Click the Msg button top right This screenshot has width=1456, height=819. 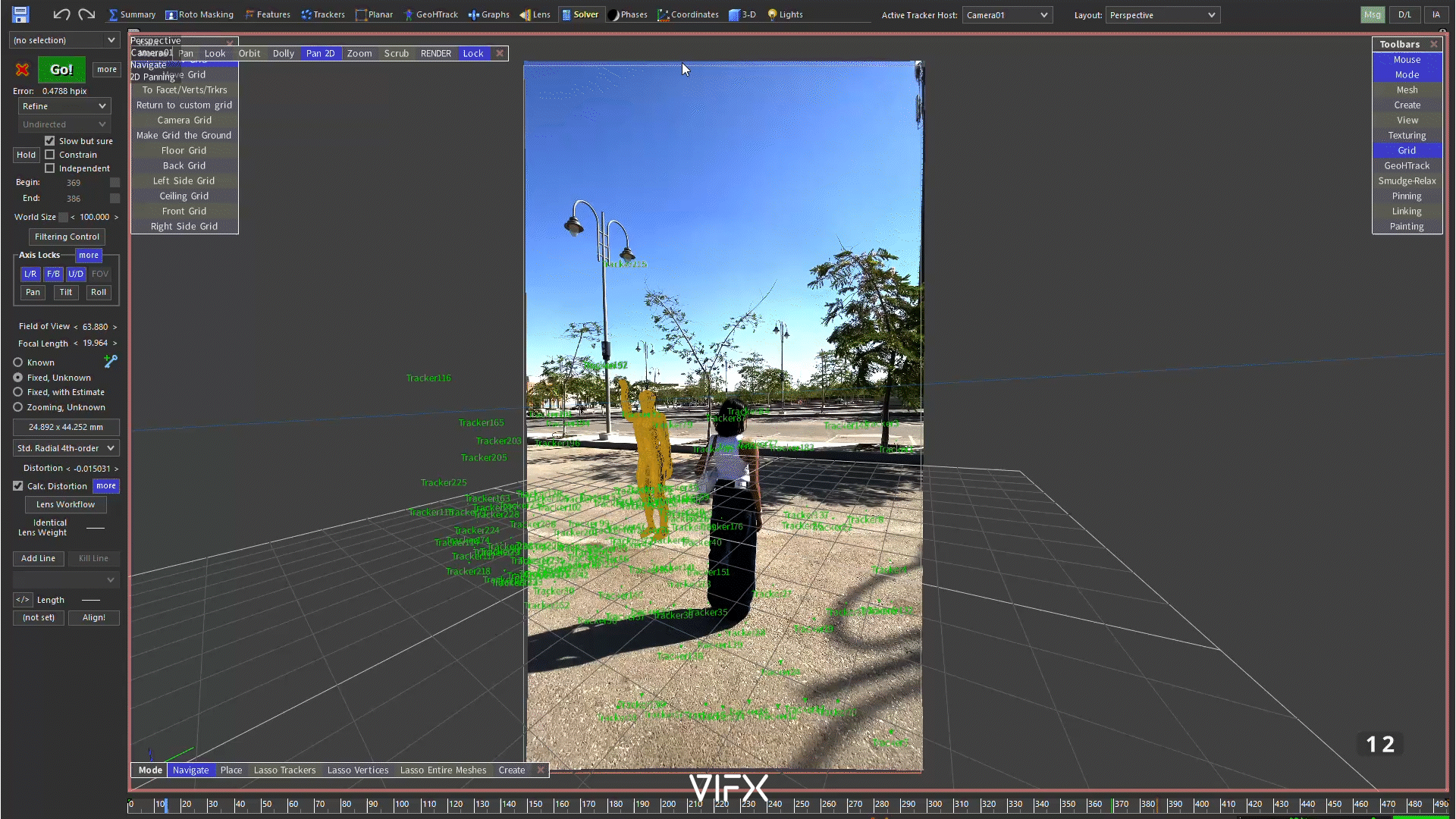tap(1373, 14)
